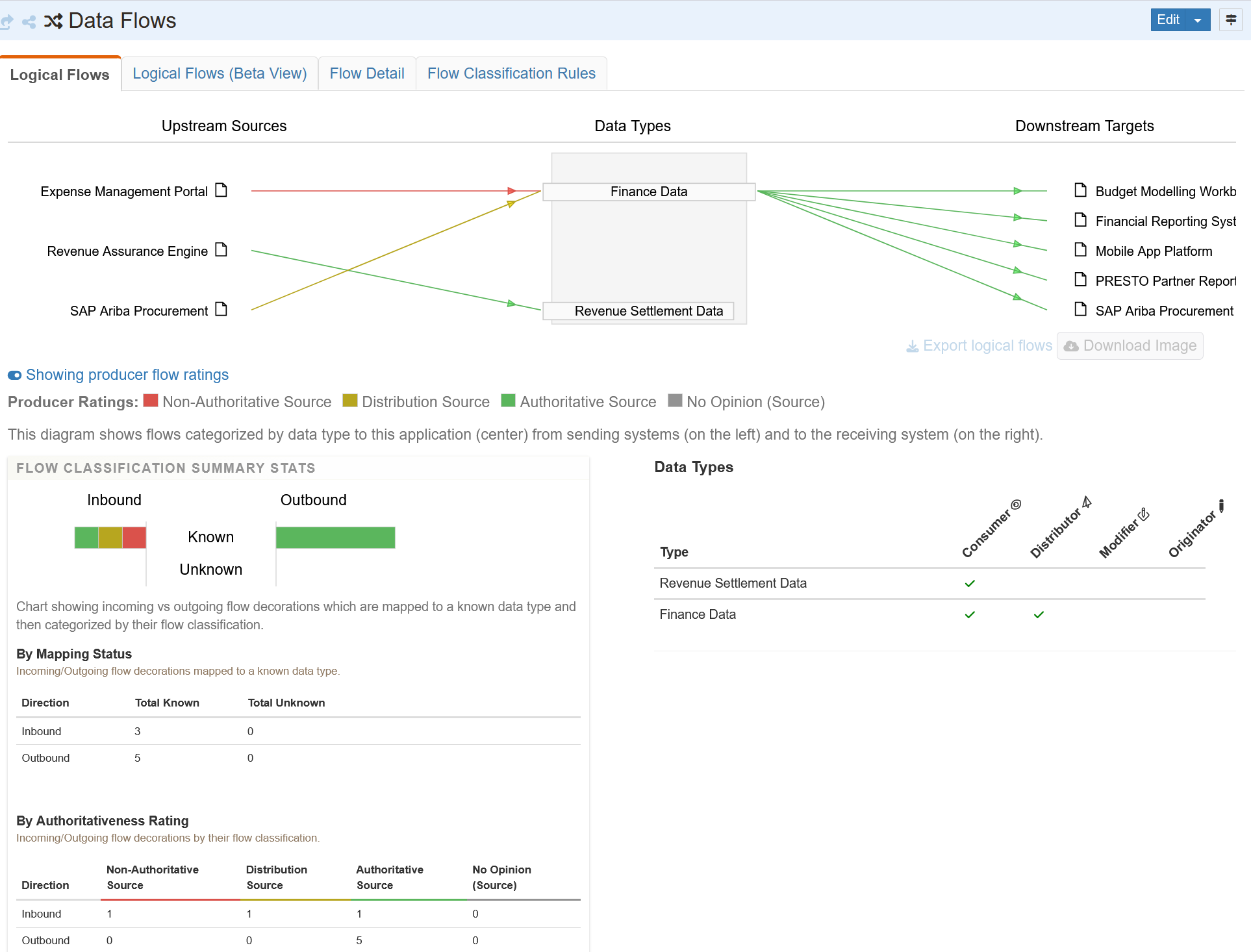Click the Expense Management Portal source label
Image resolution: width=1251 pixels, height=952 pixels.
[124, 192]
